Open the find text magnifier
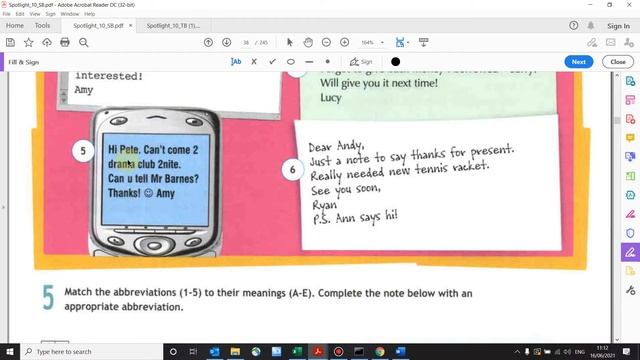This screenshot has height=360, width=640. (x=84, y=42)
